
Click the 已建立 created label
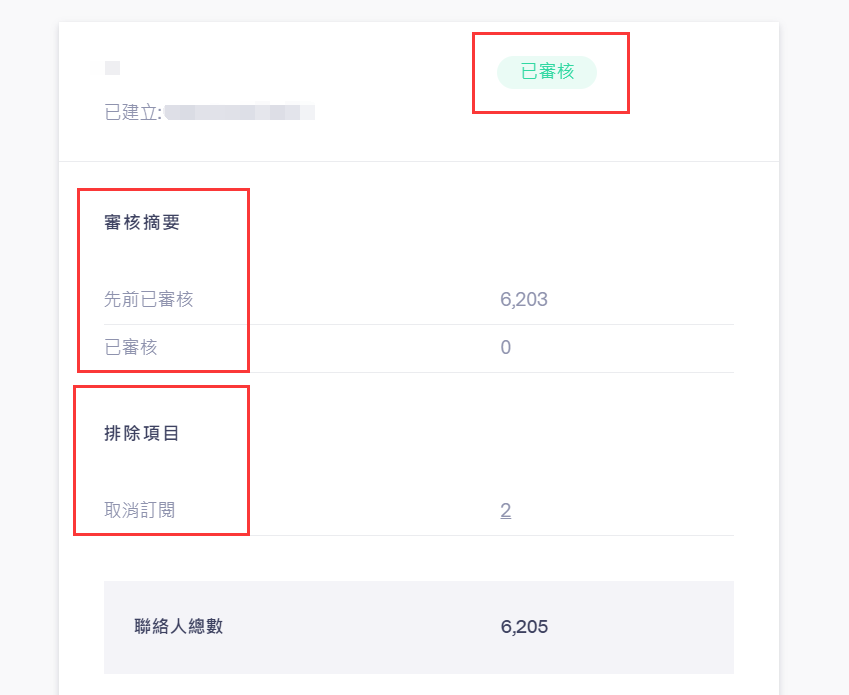tap(132, 112)
